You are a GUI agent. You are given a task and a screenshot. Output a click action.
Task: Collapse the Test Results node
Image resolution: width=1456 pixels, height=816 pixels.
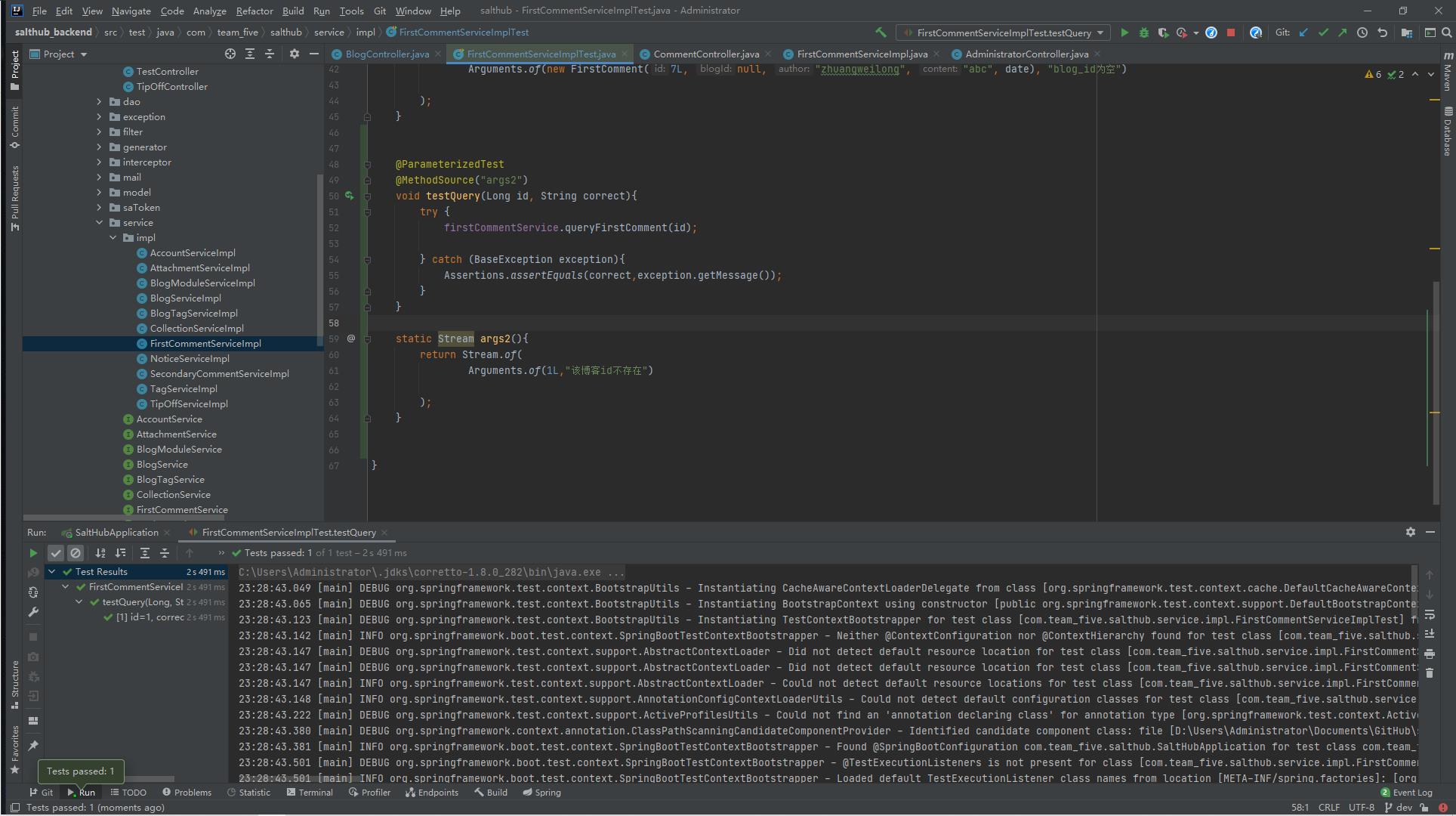(52, 572)
